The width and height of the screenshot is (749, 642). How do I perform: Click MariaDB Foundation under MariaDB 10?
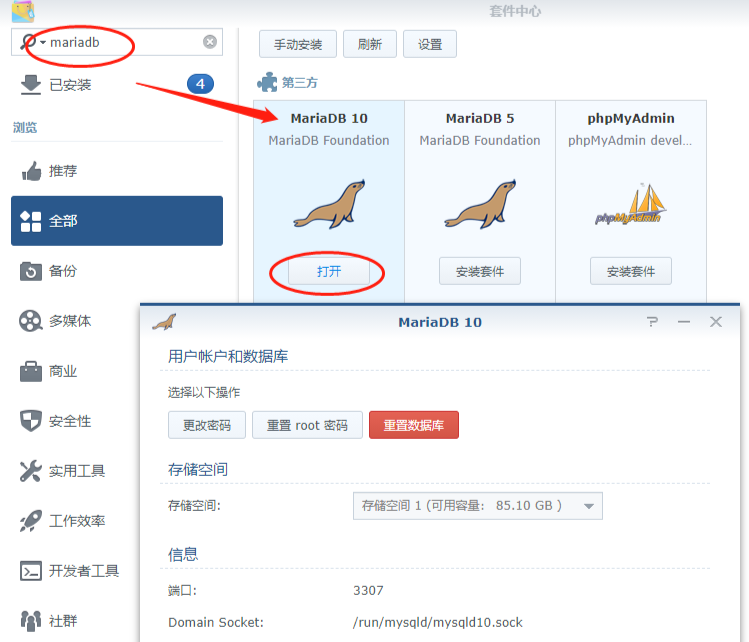pos(329,140)
